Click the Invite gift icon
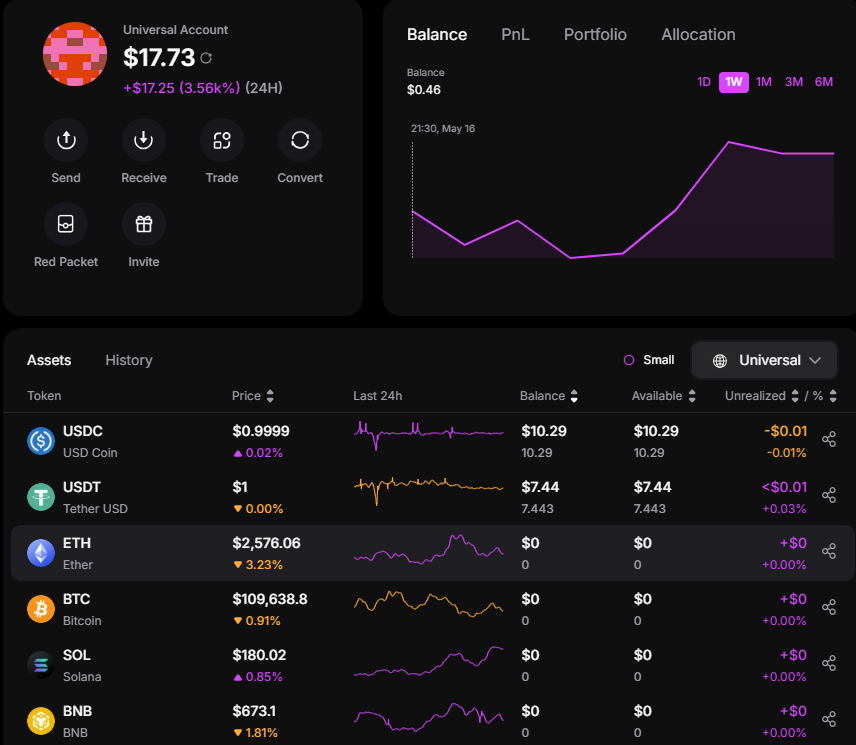Image resolution: width=856 pixels, height=745 pixels. point(144,224)
